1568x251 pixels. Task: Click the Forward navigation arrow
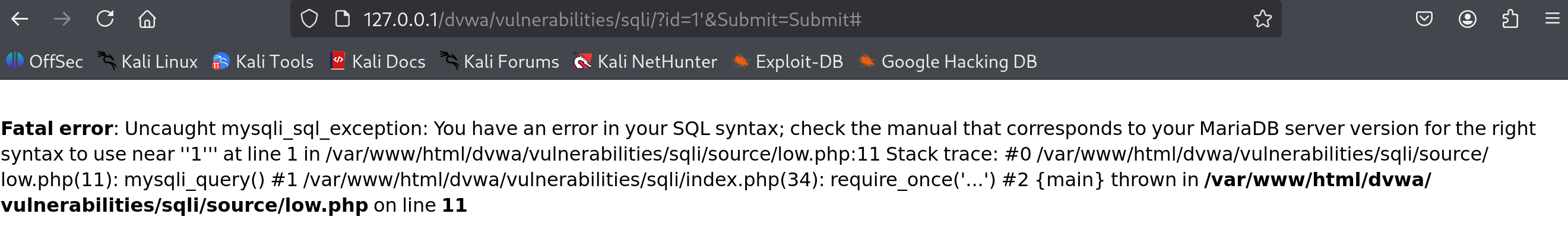[62, 20]
